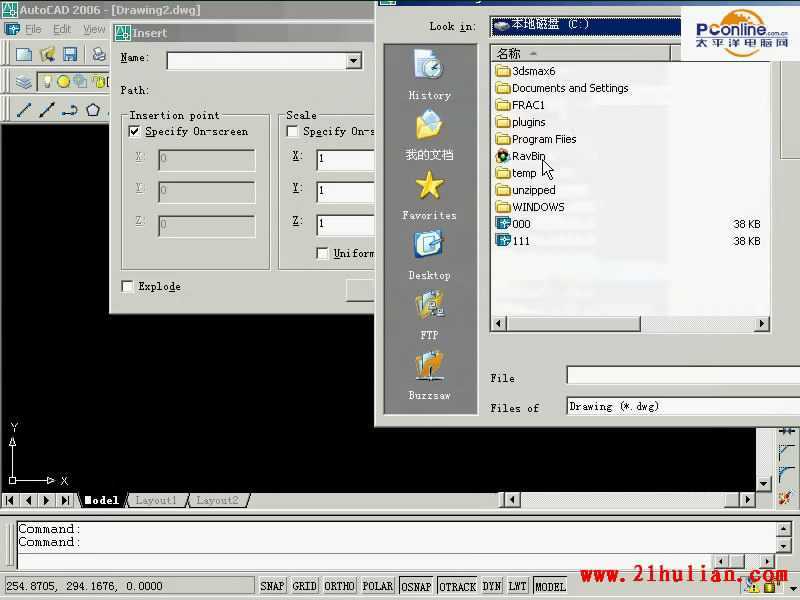Open History in the places sidebar
Screen dimensions: 800x600
[429, 75]
